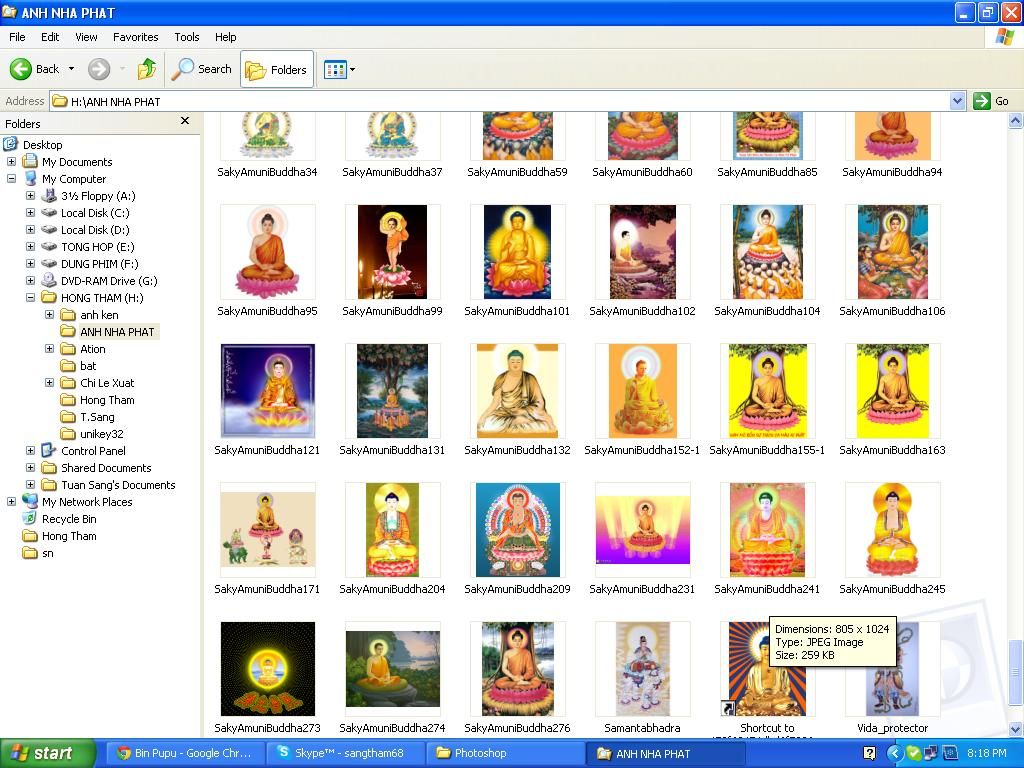Image resolution: width=1024 pixels, height=768 pixels.
Task: Select T.Sang folder icon
Action: 68,417
